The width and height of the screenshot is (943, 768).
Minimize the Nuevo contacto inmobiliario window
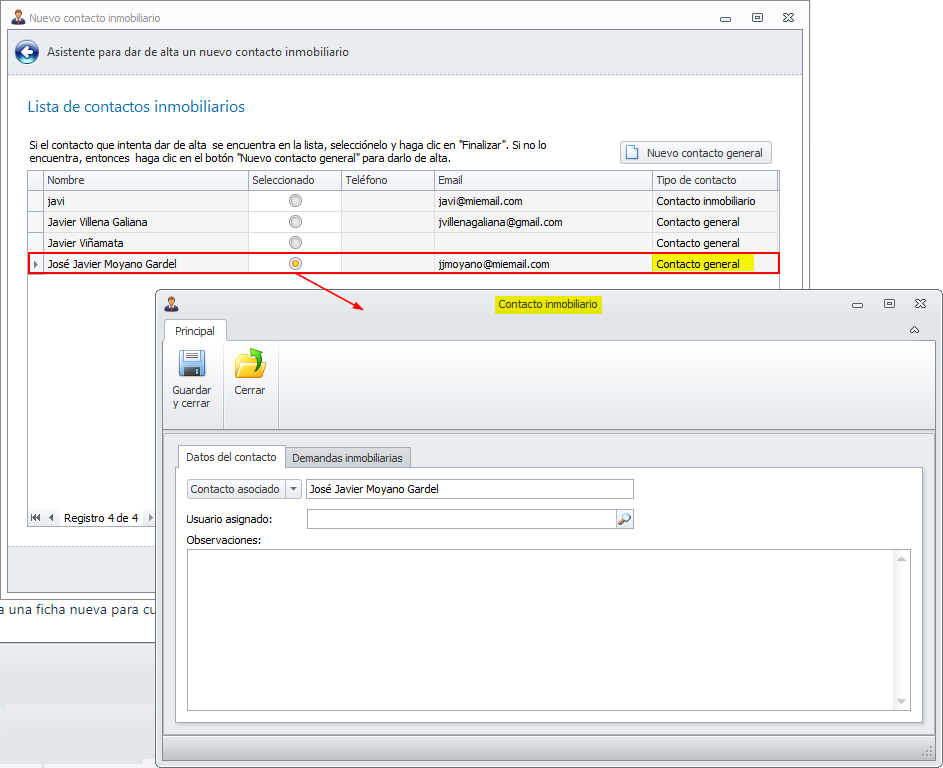(725, 19)
